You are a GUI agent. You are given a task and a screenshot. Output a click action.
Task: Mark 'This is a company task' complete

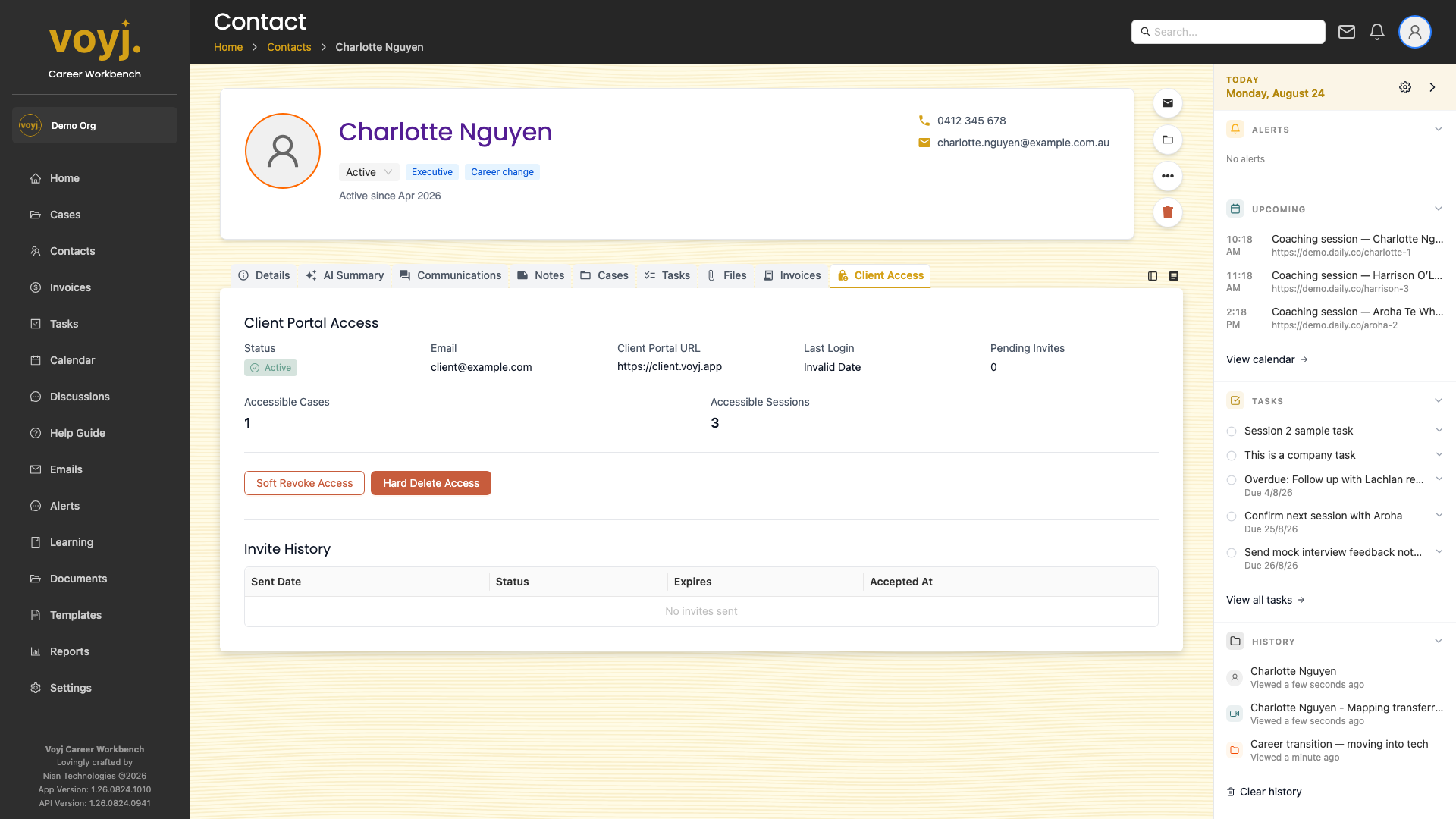pos(1232,456)
